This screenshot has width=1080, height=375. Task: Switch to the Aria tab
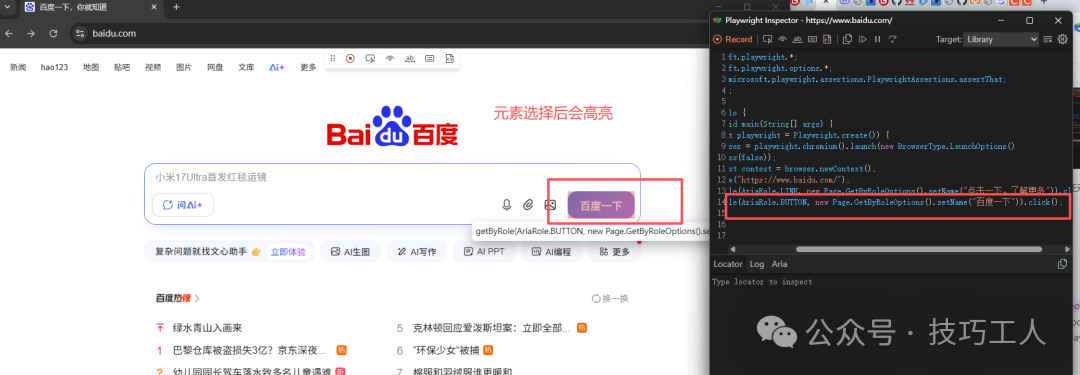coord(779,264)
